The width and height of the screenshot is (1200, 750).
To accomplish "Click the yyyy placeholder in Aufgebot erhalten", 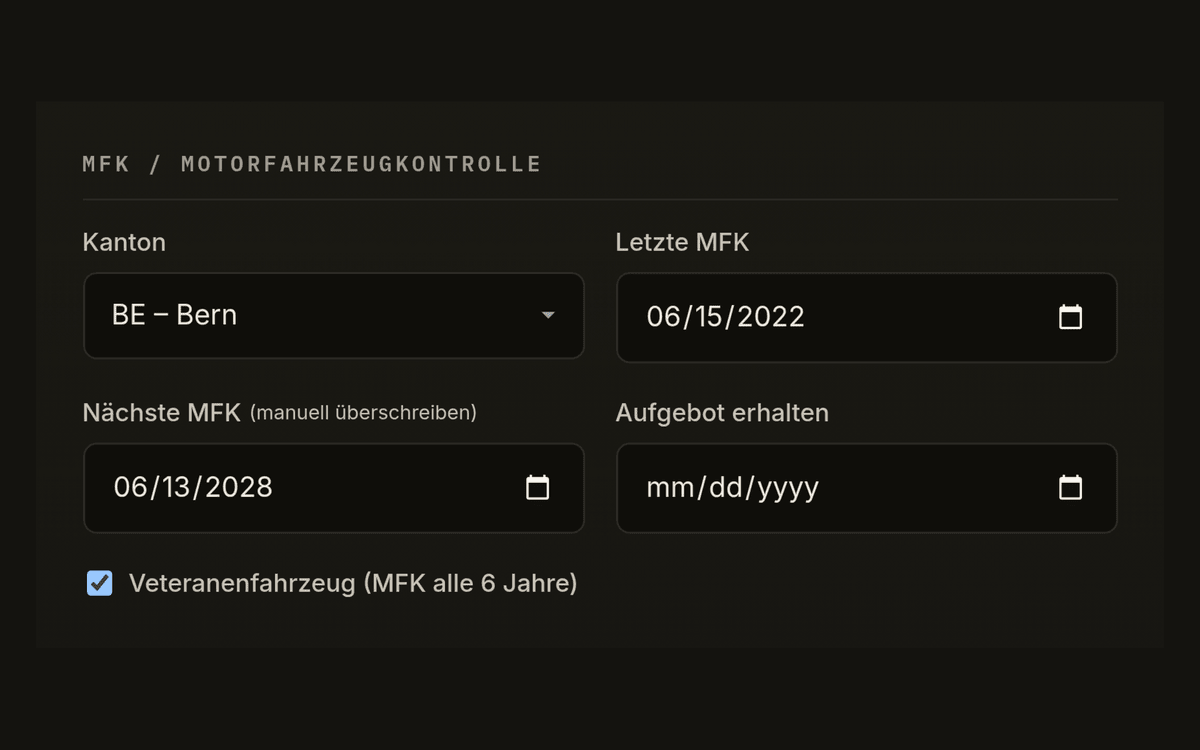I will point(788,487).
